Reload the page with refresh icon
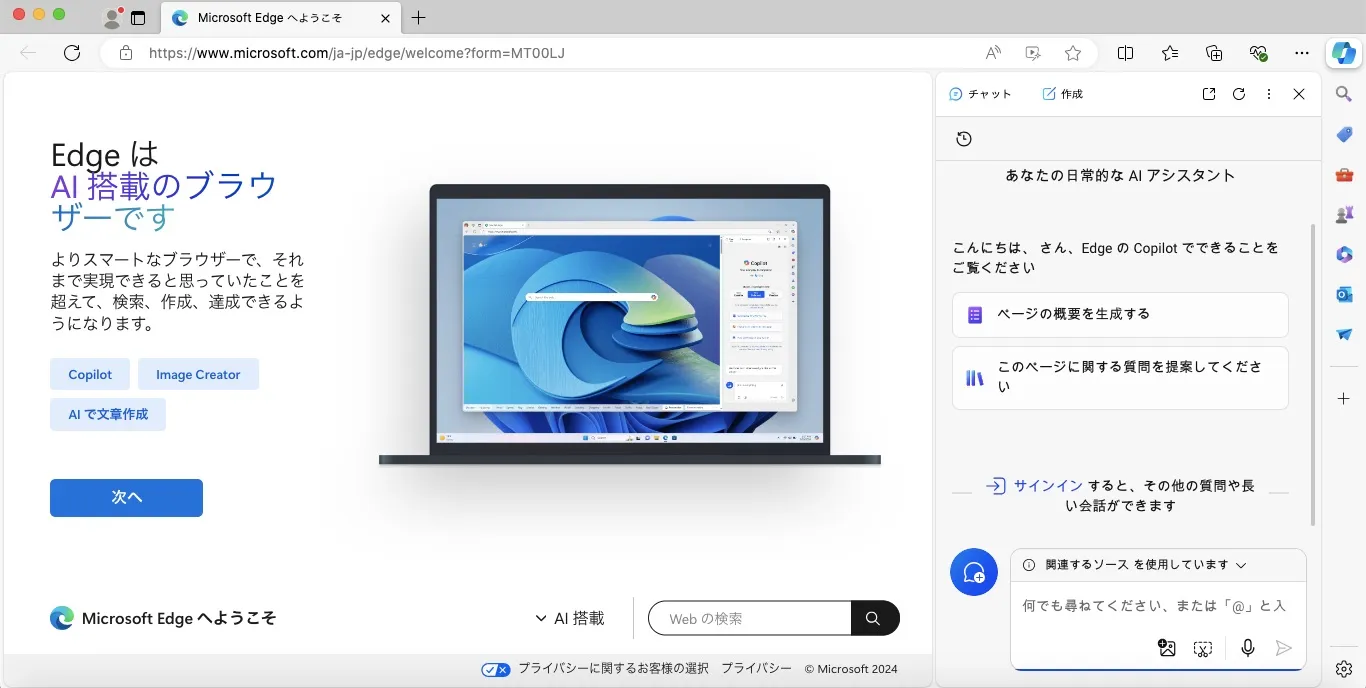Viewport: 1366px width, 688px height. pos(72,53)
